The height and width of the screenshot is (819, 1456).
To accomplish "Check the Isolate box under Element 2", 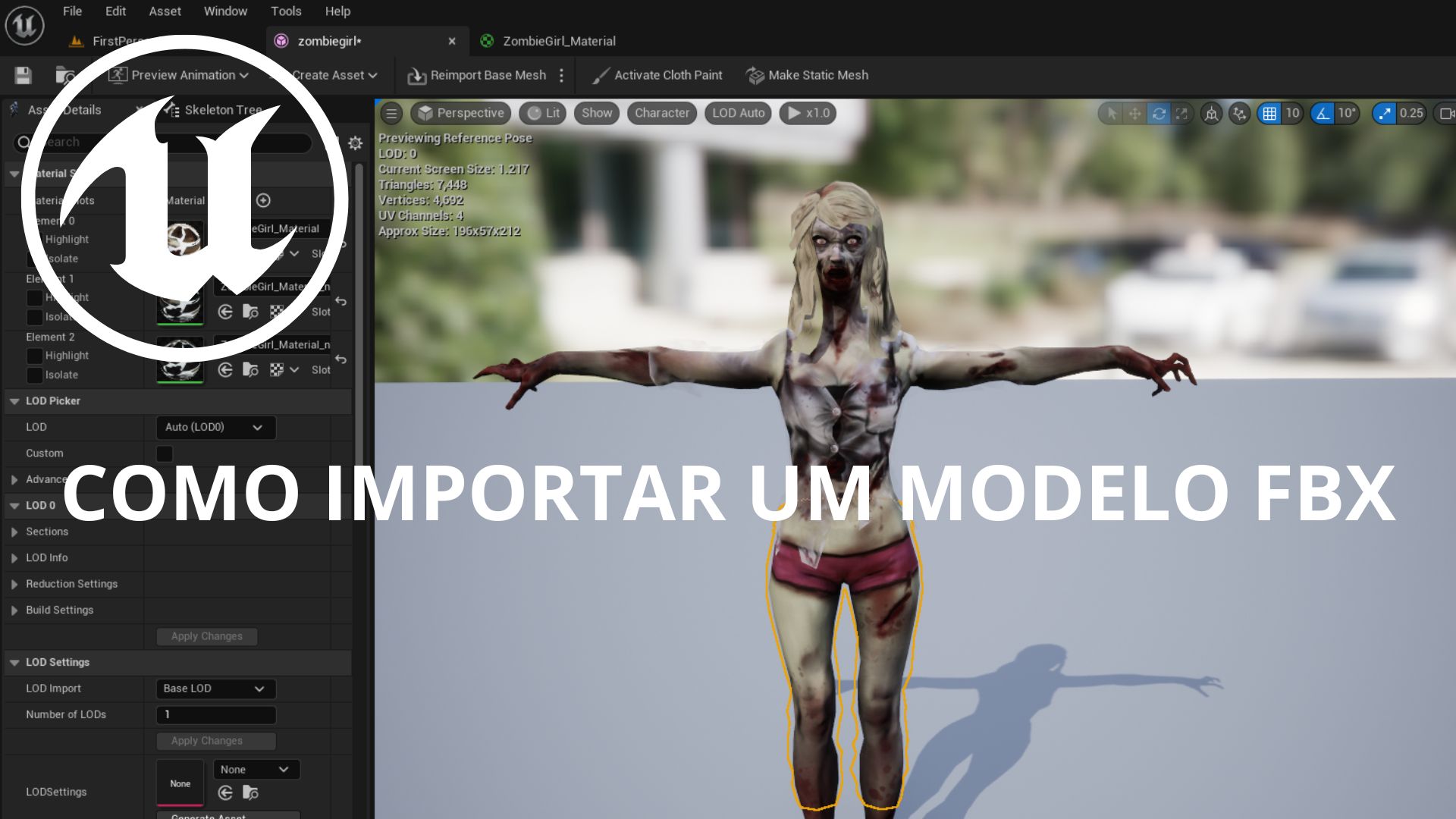I will pos(36,375).
